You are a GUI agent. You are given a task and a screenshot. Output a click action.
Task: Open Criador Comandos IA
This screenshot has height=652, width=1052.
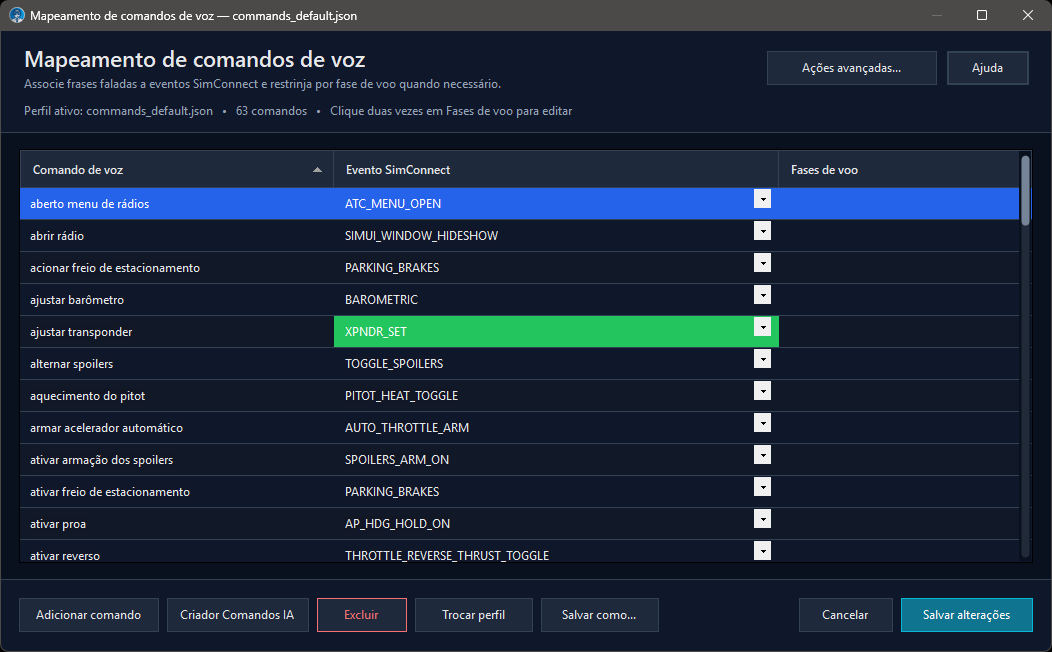pyautogui.click(x=238, y=615)
